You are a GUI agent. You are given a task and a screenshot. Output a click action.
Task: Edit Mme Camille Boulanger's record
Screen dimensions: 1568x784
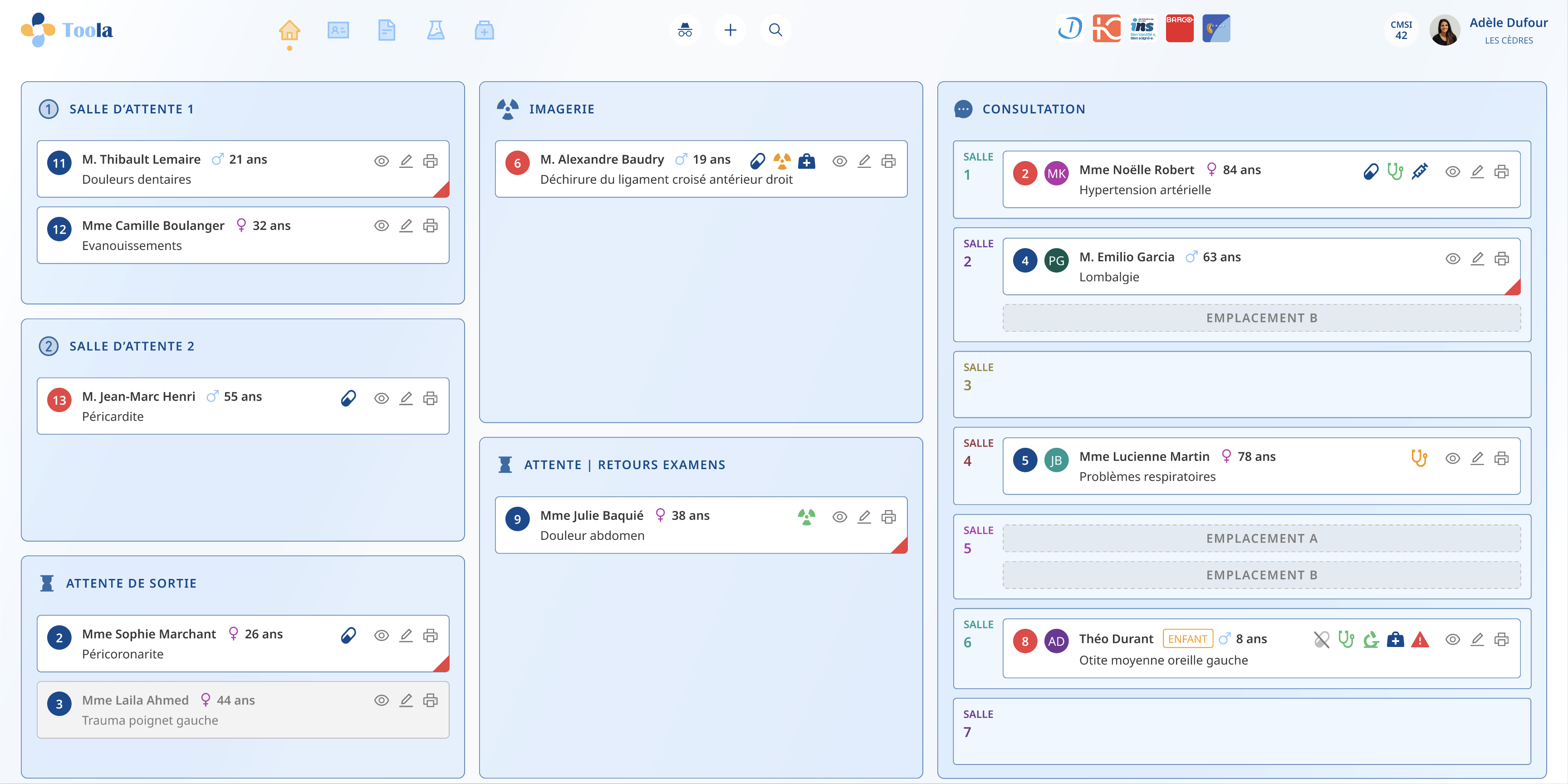click(406, 226)
